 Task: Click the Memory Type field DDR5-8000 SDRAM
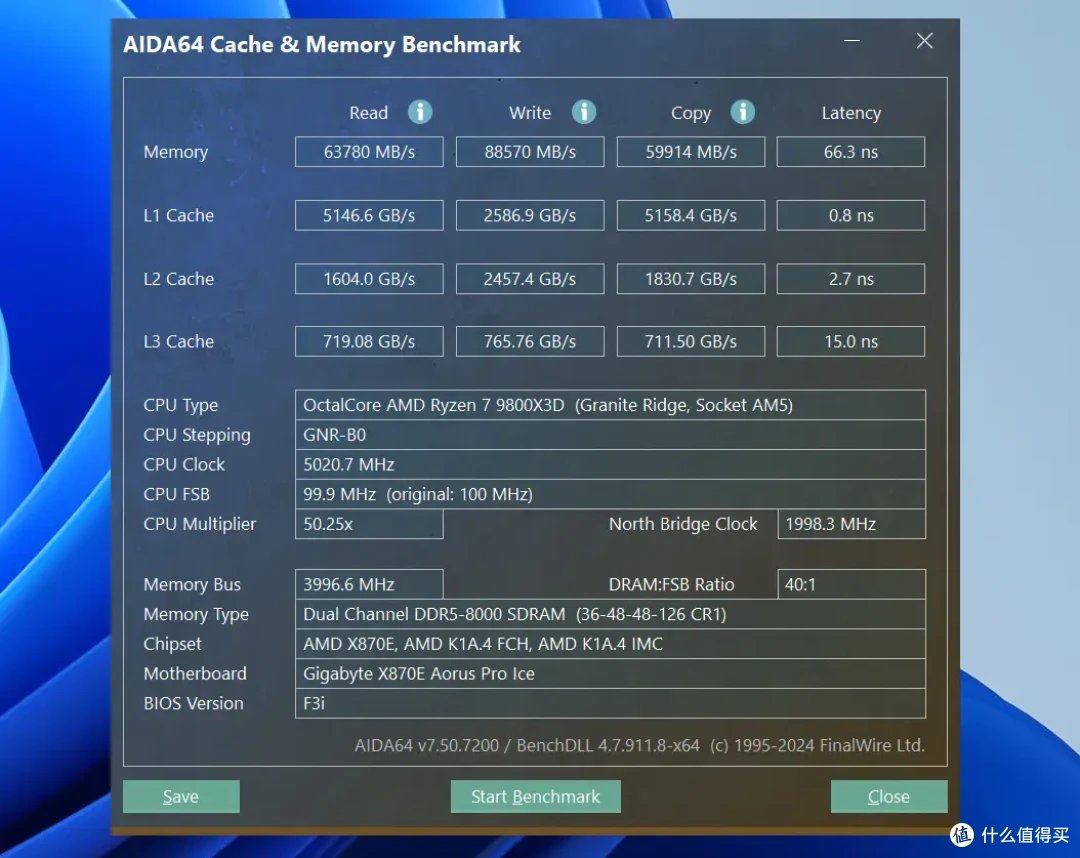click(x=610, y=614)
